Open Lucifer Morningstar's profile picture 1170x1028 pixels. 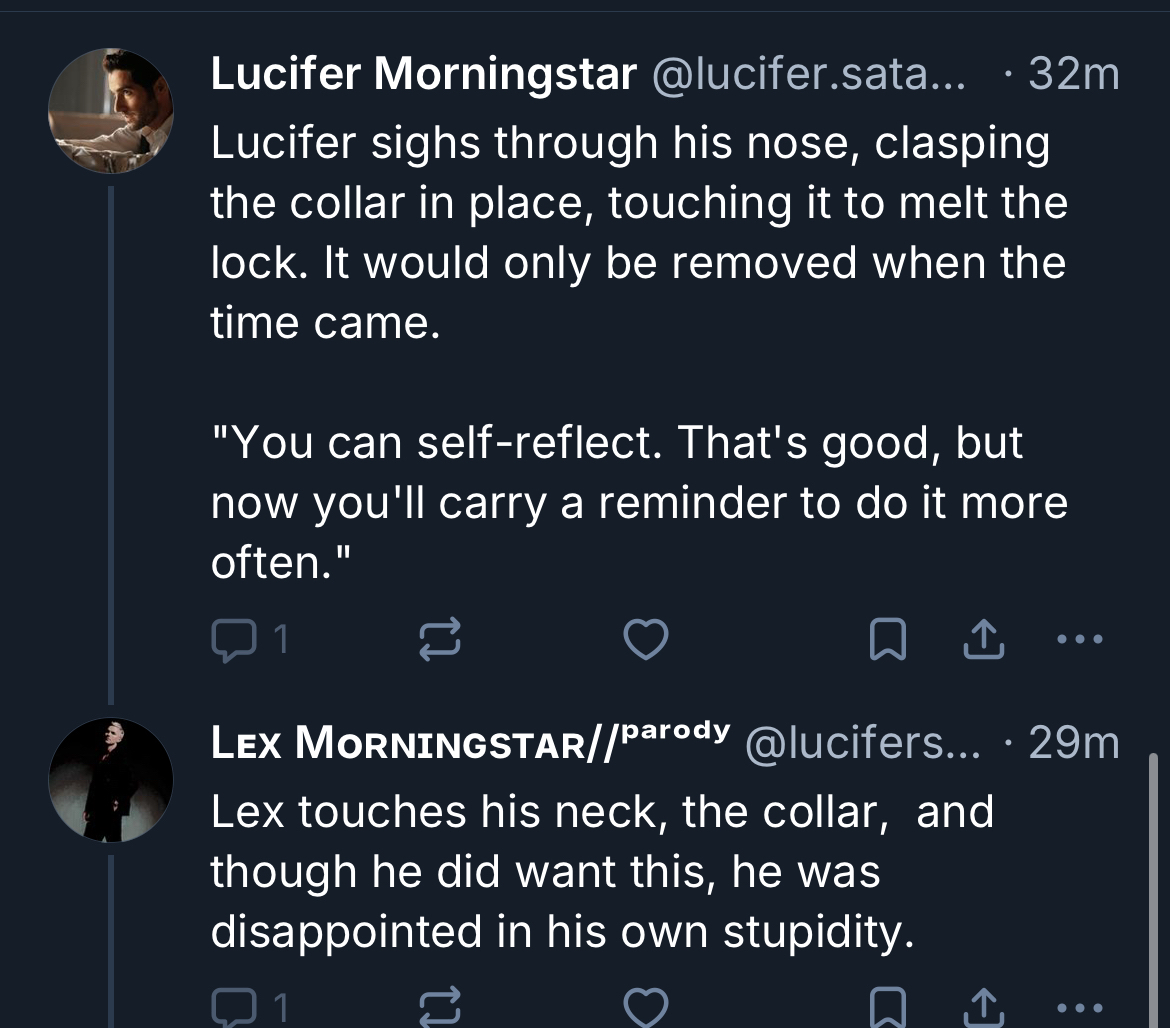[x=111, y=111]
